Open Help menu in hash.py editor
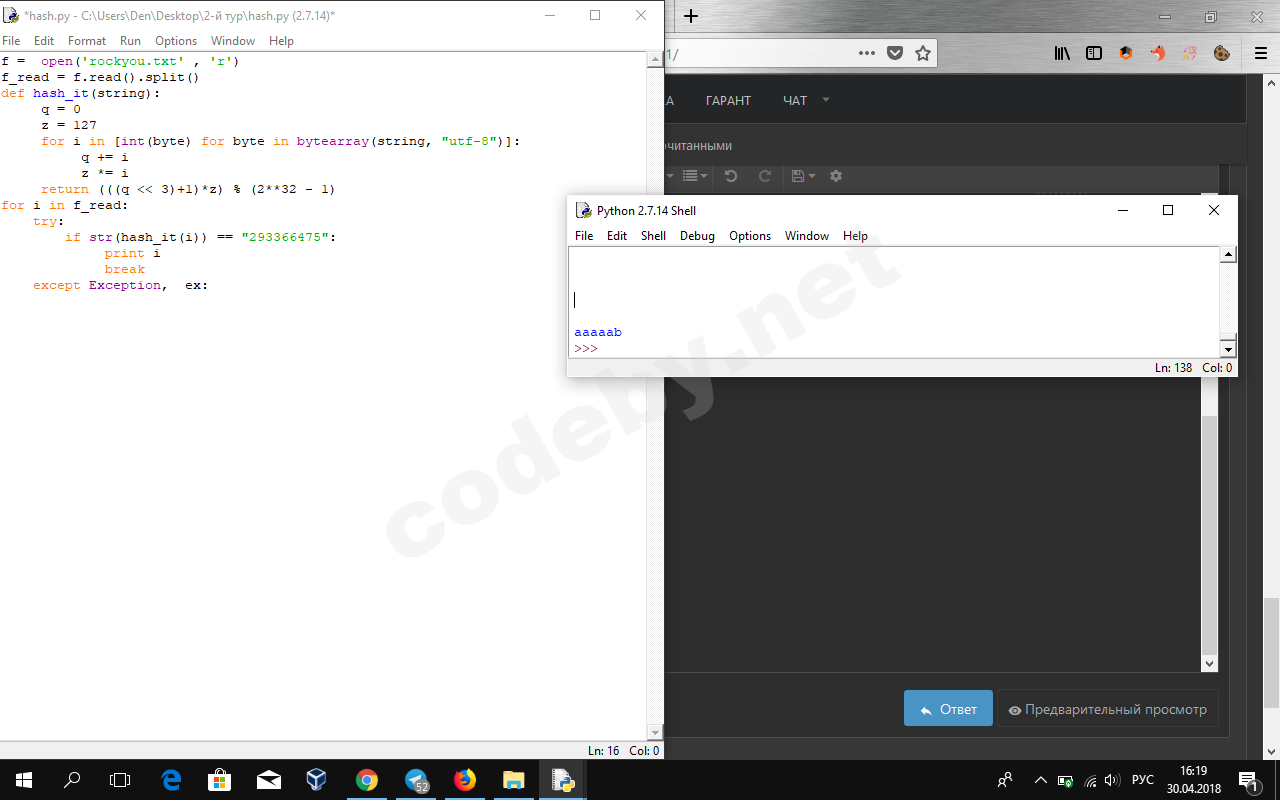Image resolution: width=1280 pixels, height=800 pixels. point(282,41)
